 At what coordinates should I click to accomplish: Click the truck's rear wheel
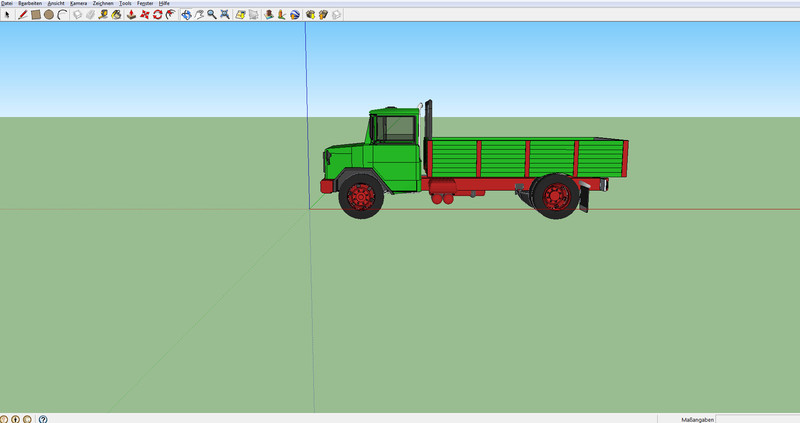coord(556,196)
